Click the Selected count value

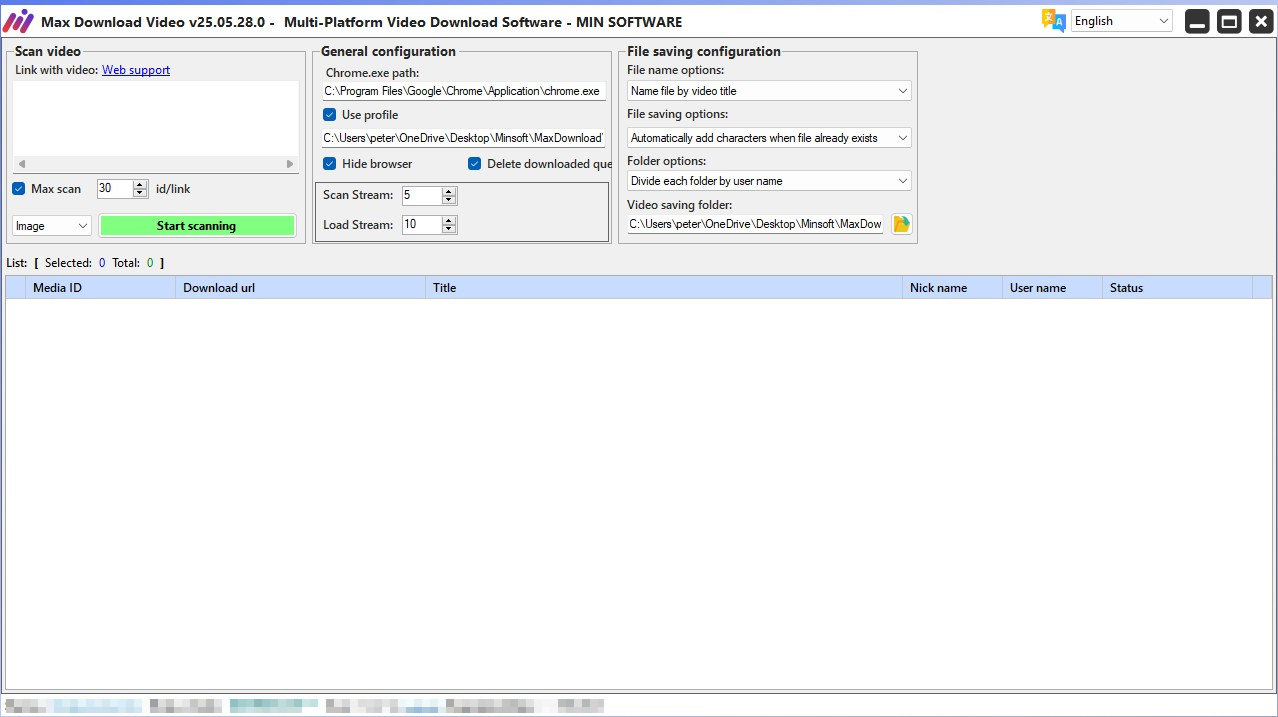point(102,263)
